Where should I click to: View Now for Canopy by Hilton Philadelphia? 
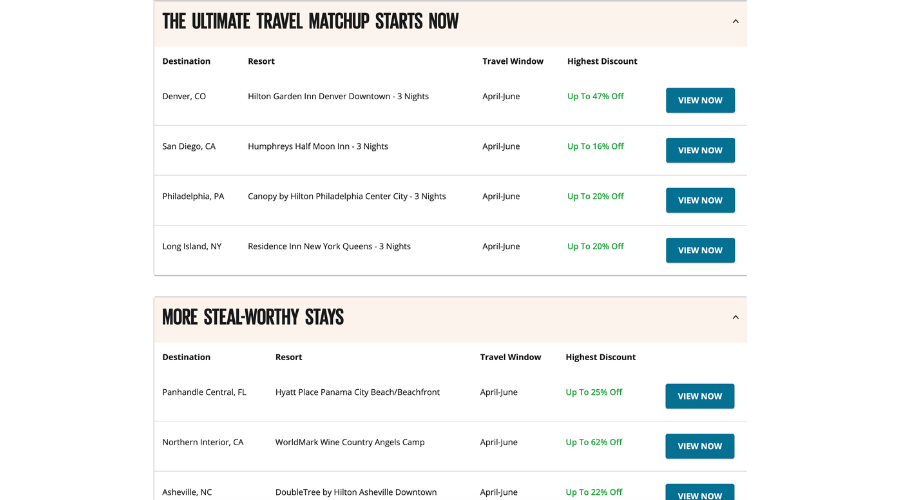(x=700, y=200)
